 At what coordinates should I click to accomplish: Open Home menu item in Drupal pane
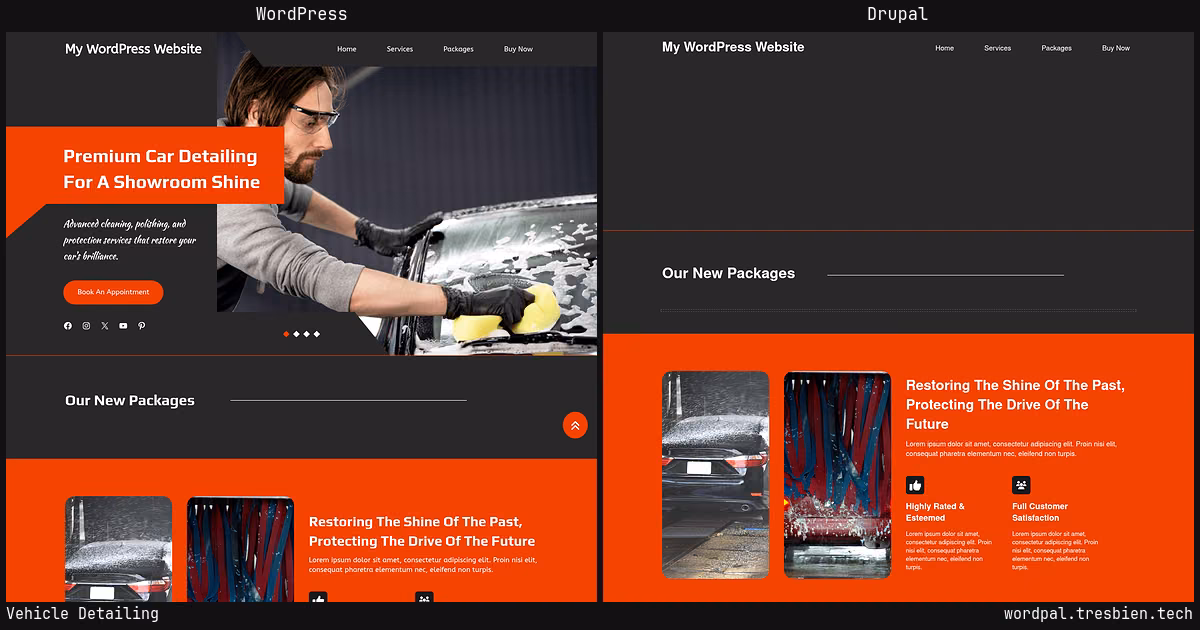pyautogui.click(x=945, y=48)
